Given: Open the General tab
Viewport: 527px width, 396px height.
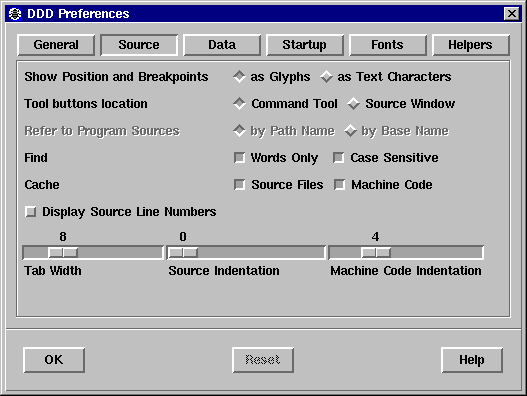Looking at the screenshot, I should (56, 45).
